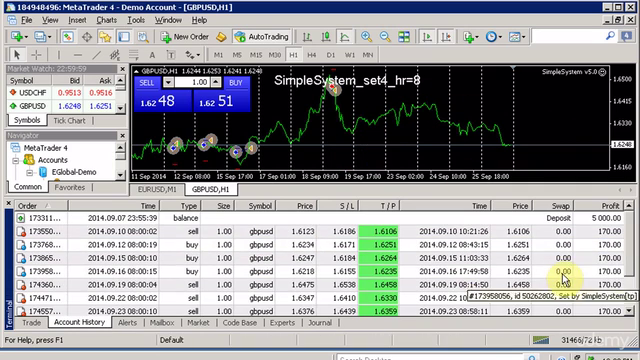Open the New Chart toolbar icon
The image size is (640, 360).
coord(19,37)
